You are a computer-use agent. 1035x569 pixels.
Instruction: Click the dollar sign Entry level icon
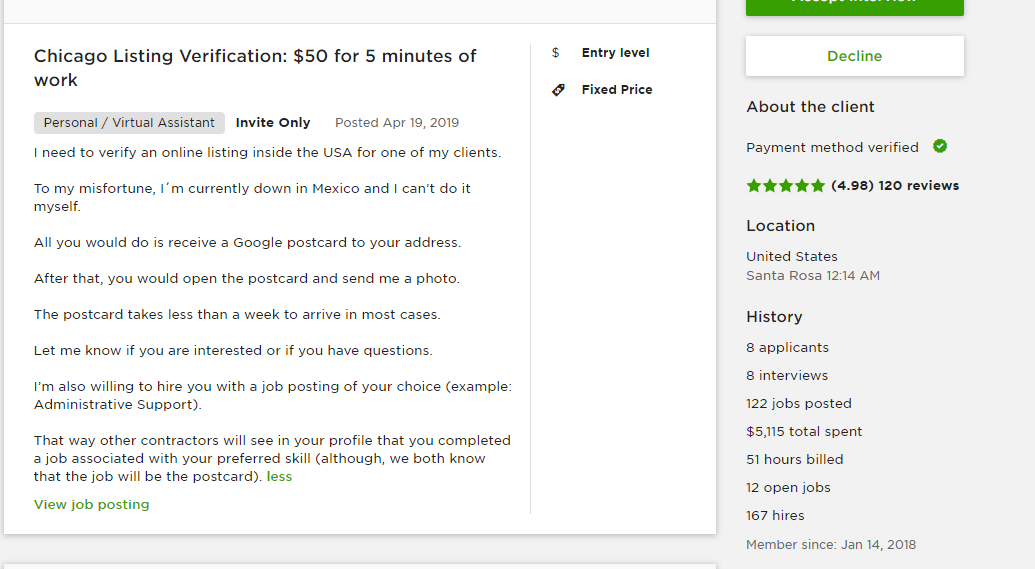pyautogui.click(x=556, y=53)
